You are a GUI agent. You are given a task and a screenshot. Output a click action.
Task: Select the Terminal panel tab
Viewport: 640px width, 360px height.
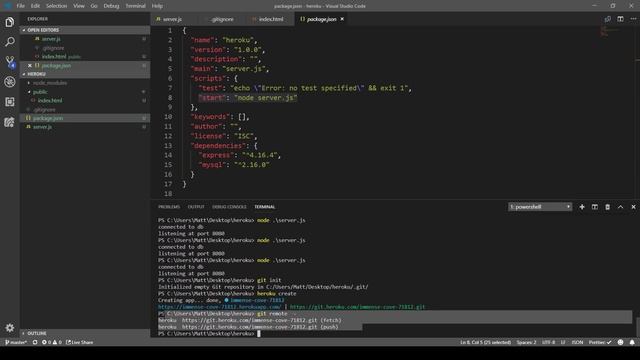point(264,207)
